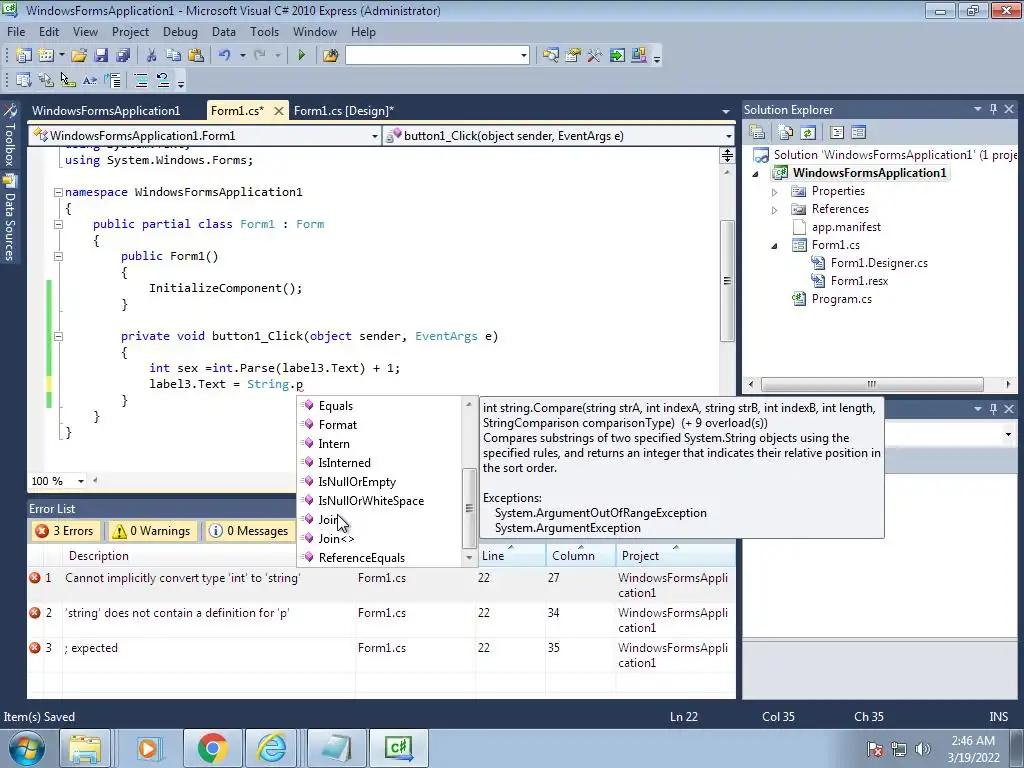1024x768 pixels.
Task: Click the Save All icon
Action: 123,56
